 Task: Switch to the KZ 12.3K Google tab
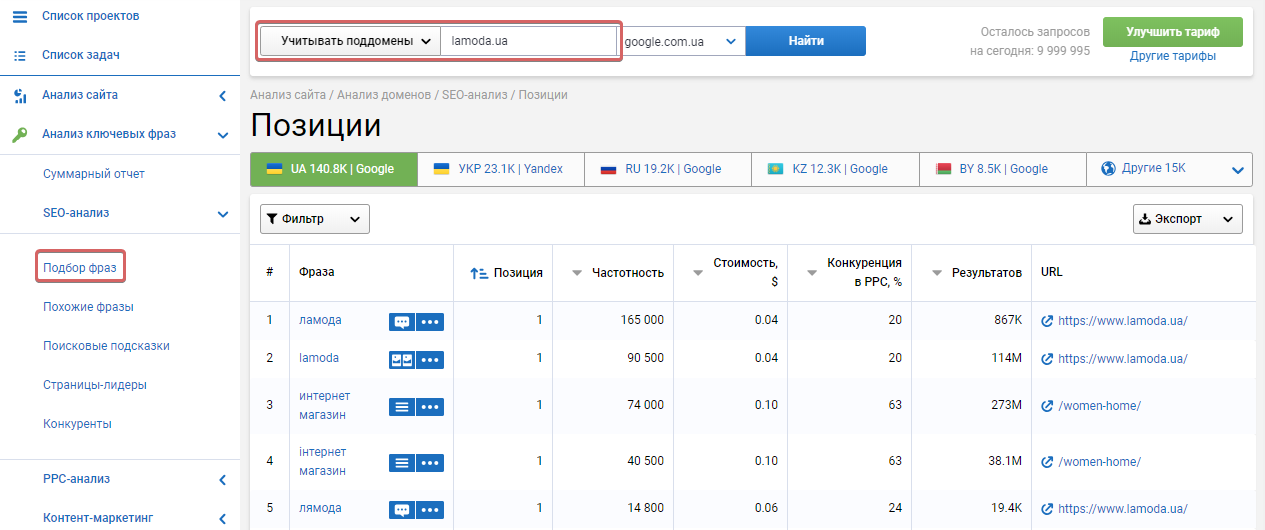pyautogui.click(x=835, y=169)
